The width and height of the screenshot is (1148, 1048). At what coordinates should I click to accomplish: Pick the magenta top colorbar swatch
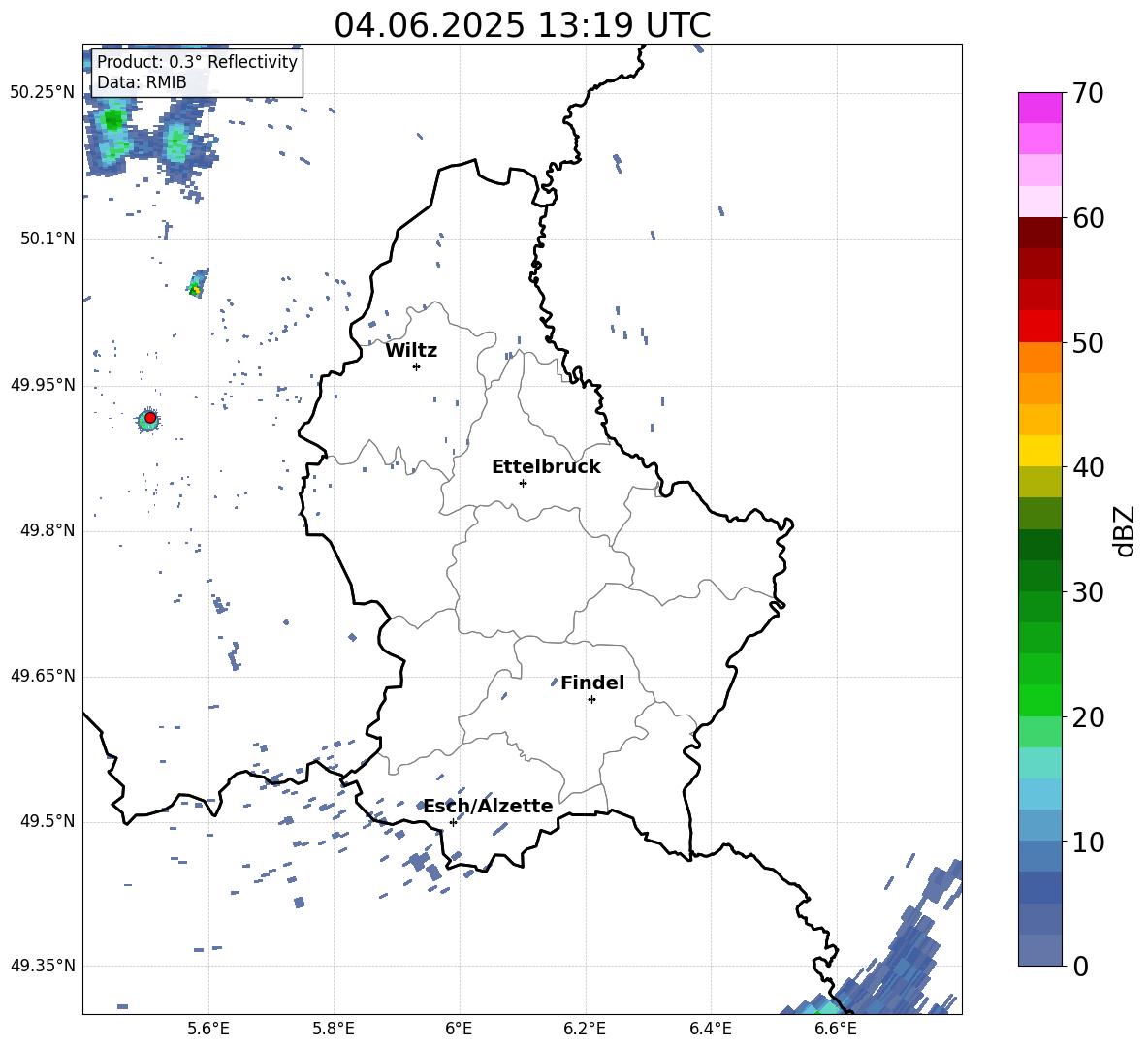[x=1039, y=108]
